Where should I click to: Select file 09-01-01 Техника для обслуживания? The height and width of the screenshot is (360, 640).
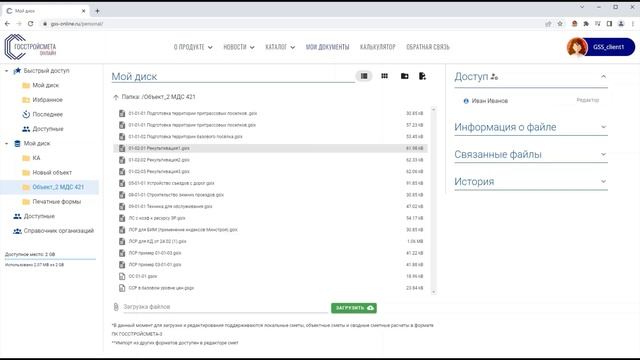270,207
